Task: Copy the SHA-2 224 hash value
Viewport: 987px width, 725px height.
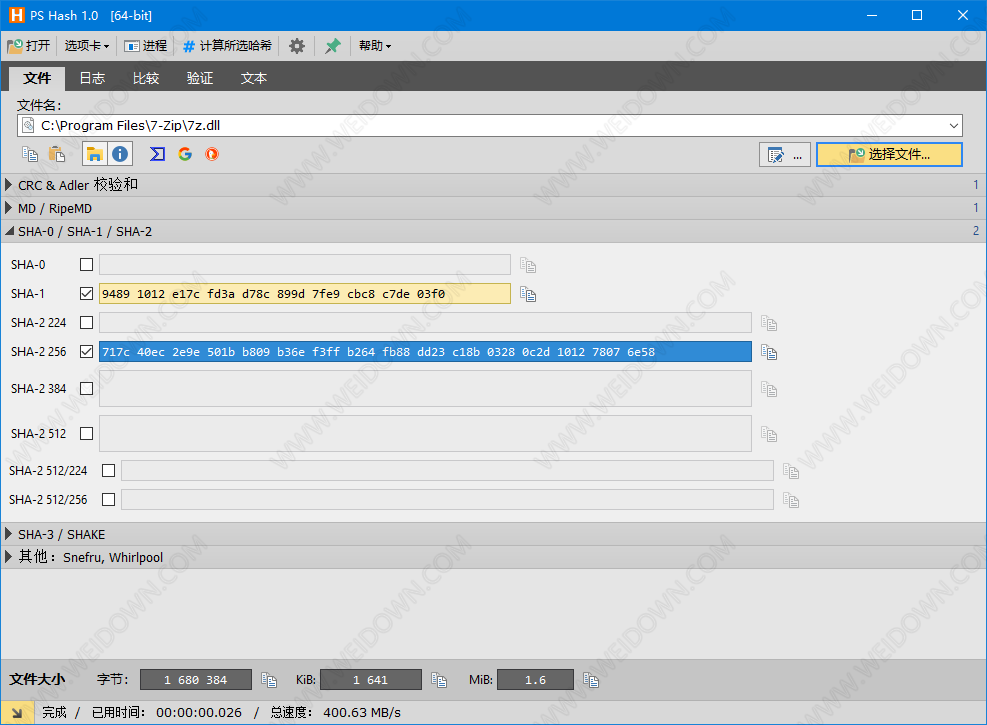Action: point(769,323)
